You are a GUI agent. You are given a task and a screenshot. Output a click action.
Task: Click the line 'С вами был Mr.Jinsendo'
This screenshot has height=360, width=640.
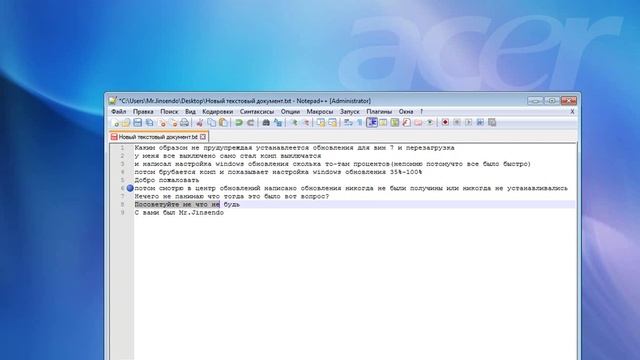click(x=179, y=213)
